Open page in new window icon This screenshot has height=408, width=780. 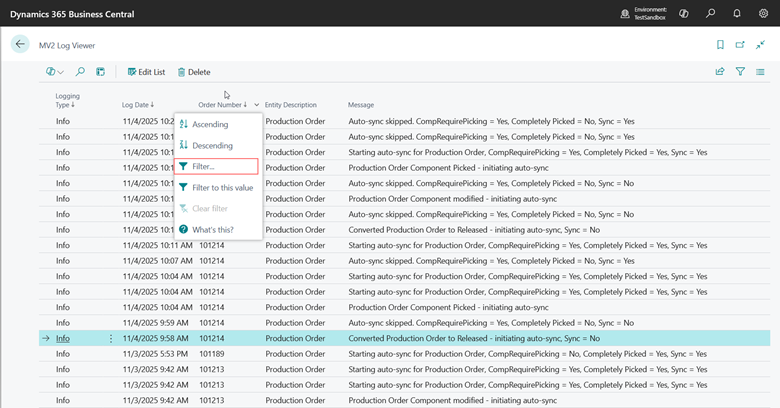[x=740, y=45]
